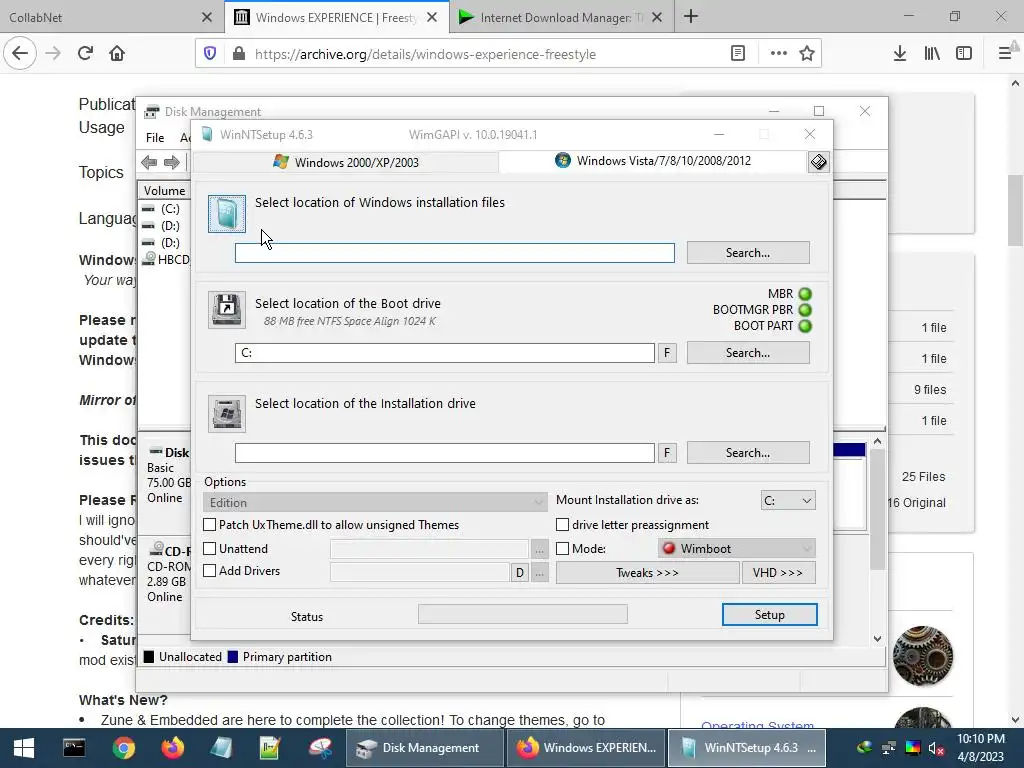Open the Firefox home page button

[x=117, y=54]
